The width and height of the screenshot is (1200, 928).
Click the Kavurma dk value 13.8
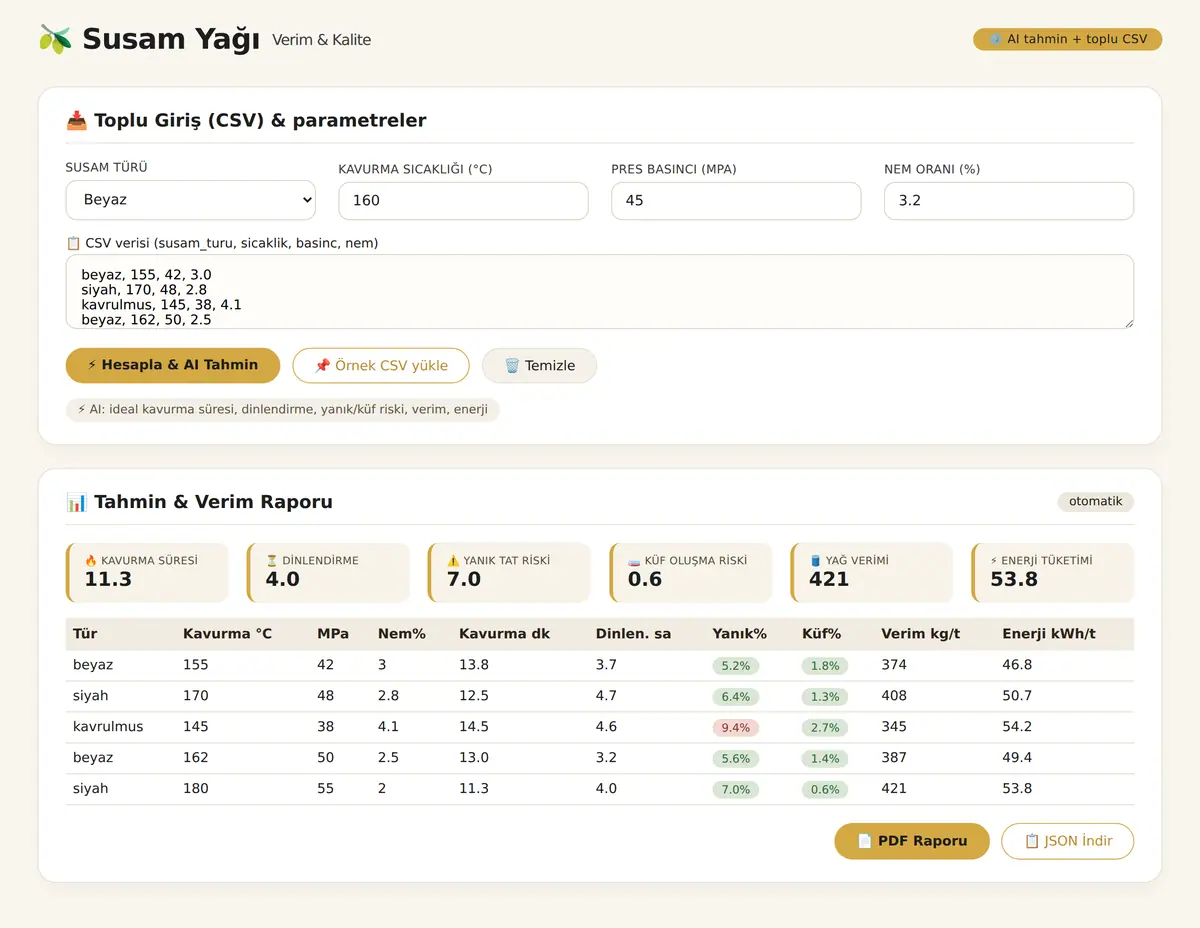pyautogui.click(x=474, y=665)
